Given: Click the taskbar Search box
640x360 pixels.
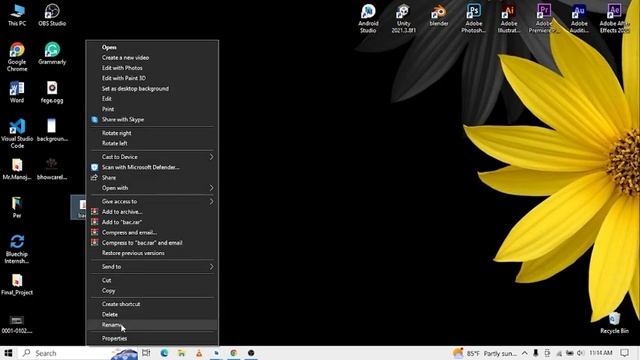Looking at the screenshot, I should 78,353.
